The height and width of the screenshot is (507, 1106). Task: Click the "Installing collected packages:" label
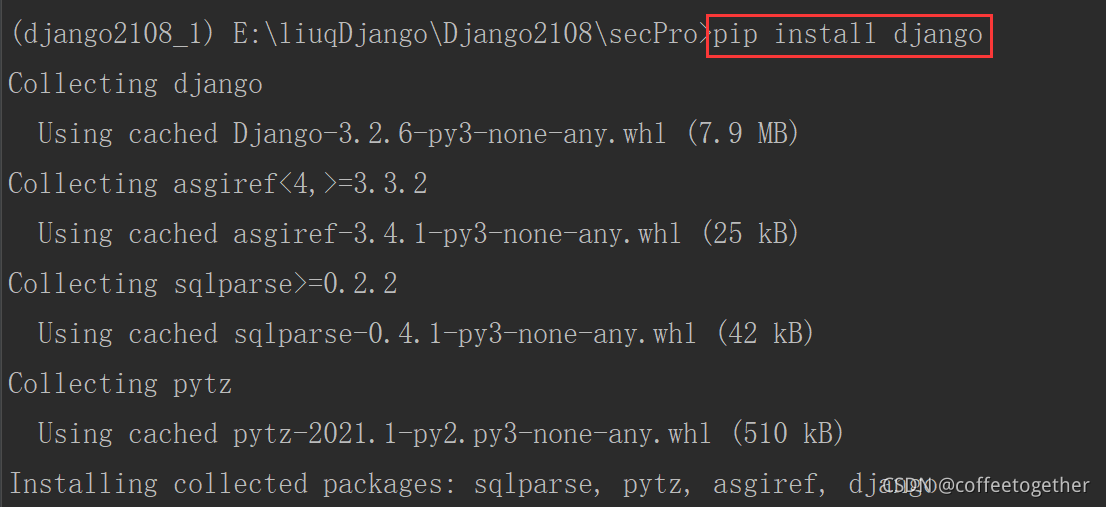232,485
